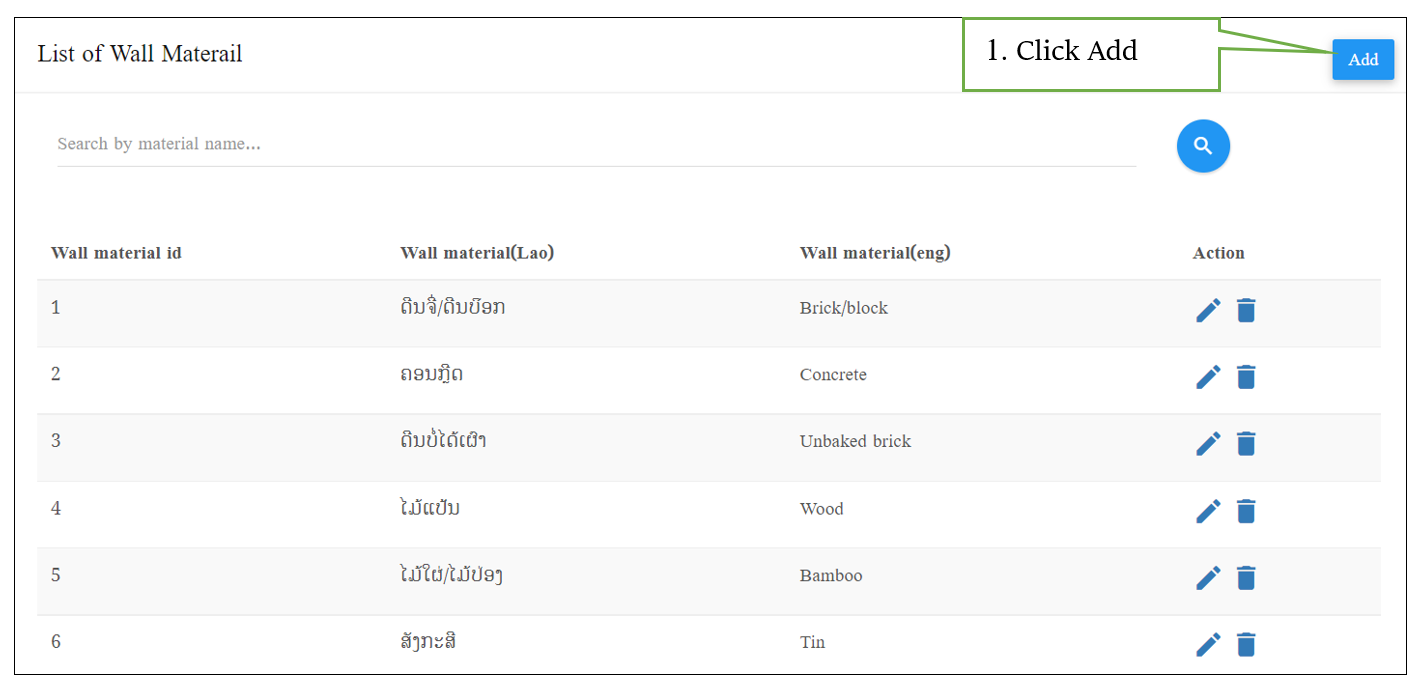
Task: Click the 1. Click Add callout box
Action: click(1091, 54)
